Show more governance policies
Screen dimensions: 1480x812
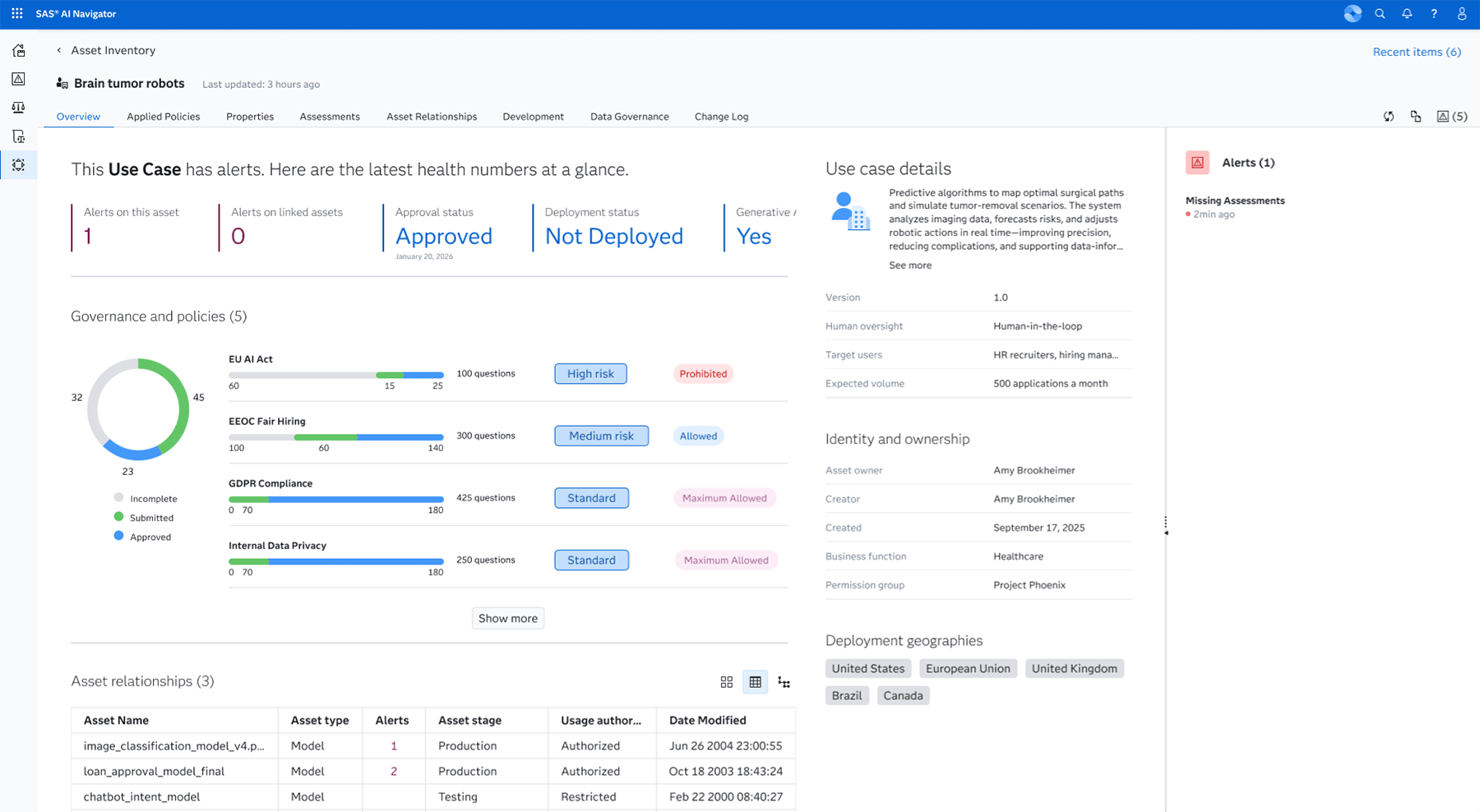click(507, 618)
